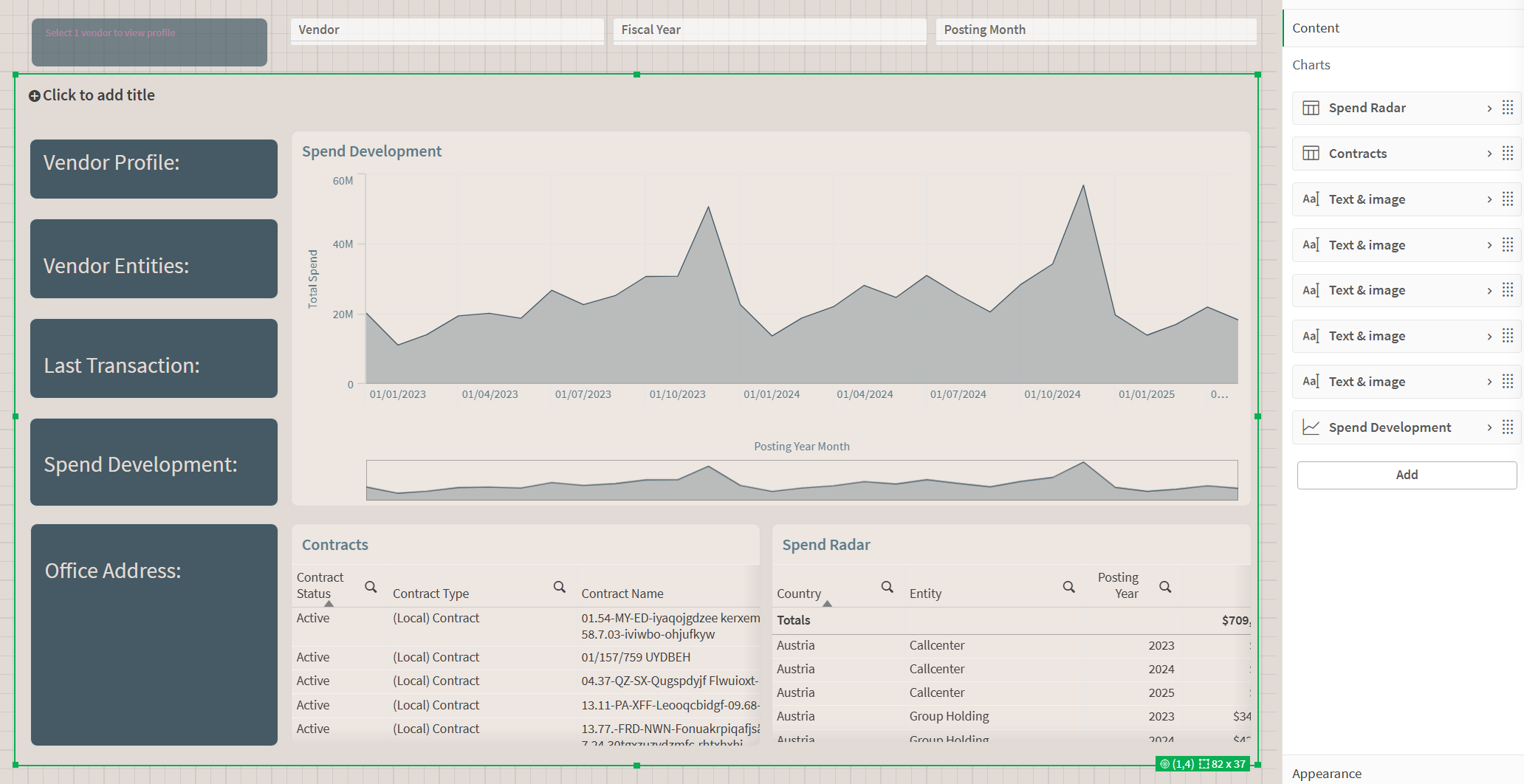Screen dimensions: 1524x784
Task: Select the Office Address text box
Action: [x=154, y=635]
